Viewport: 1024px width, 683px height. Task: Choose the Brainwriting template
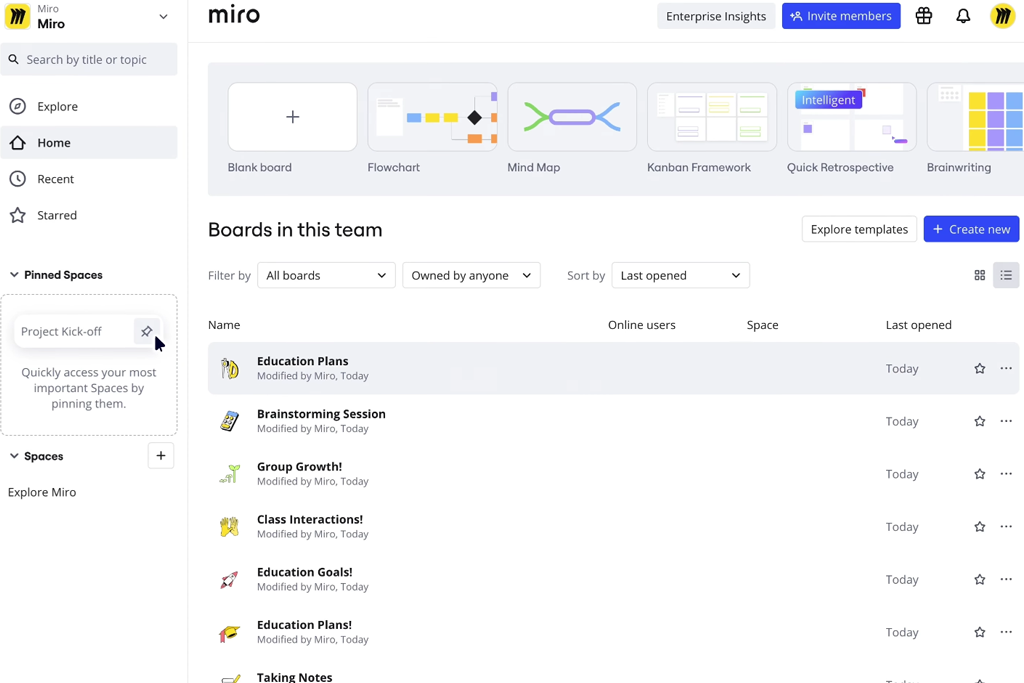(975, 117)
